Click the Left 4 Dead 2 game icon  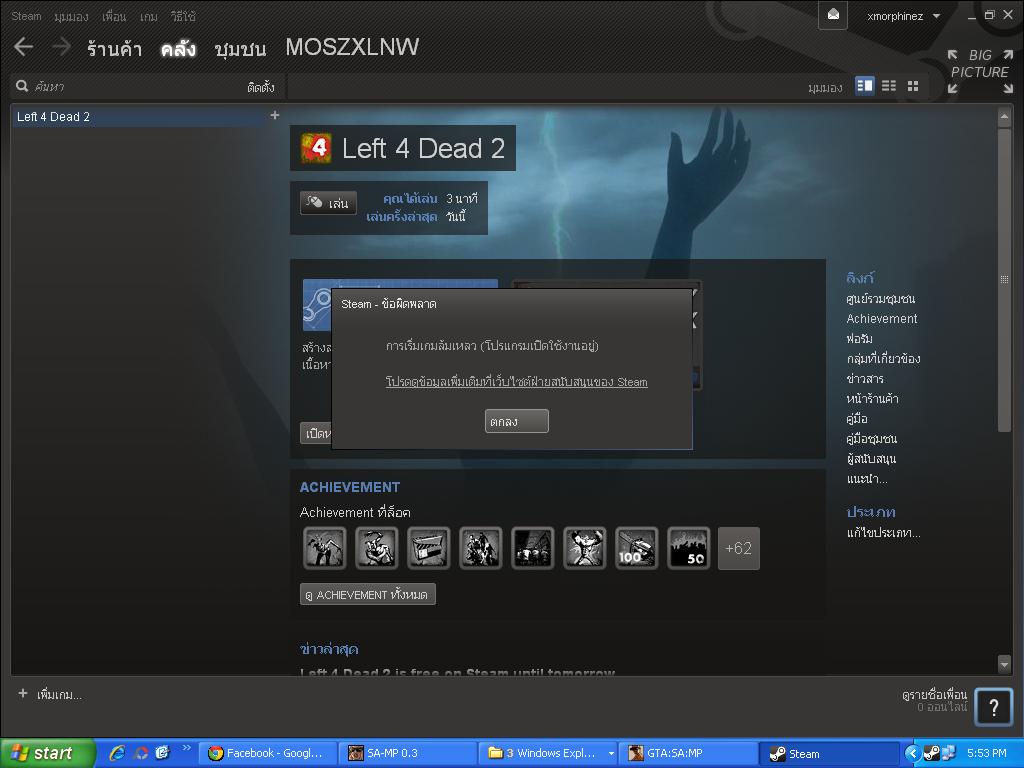[316, 148]
